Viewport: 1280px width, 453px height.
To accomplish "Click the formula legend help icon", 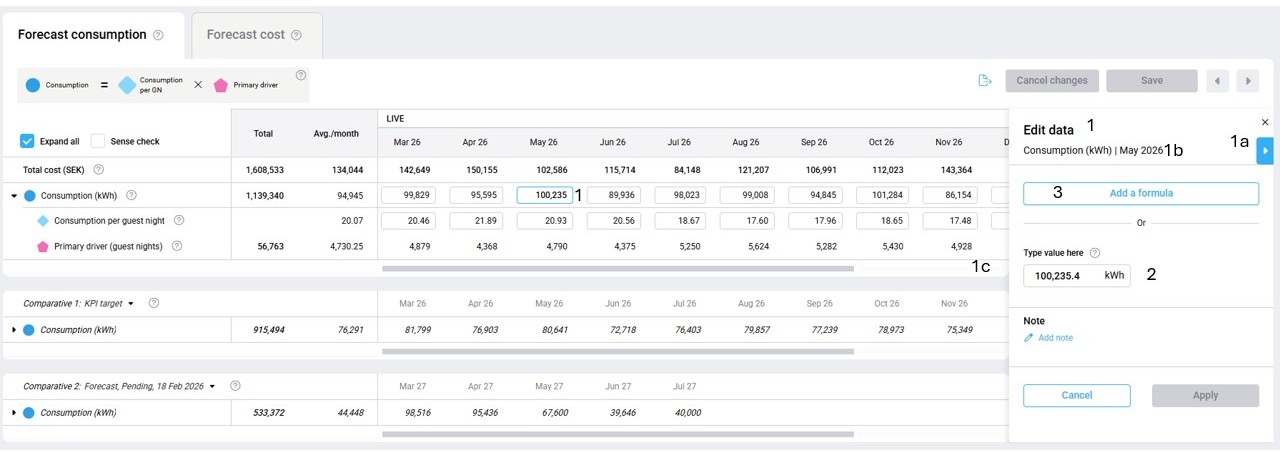I will pyautogui.click(x=301, y=75).
